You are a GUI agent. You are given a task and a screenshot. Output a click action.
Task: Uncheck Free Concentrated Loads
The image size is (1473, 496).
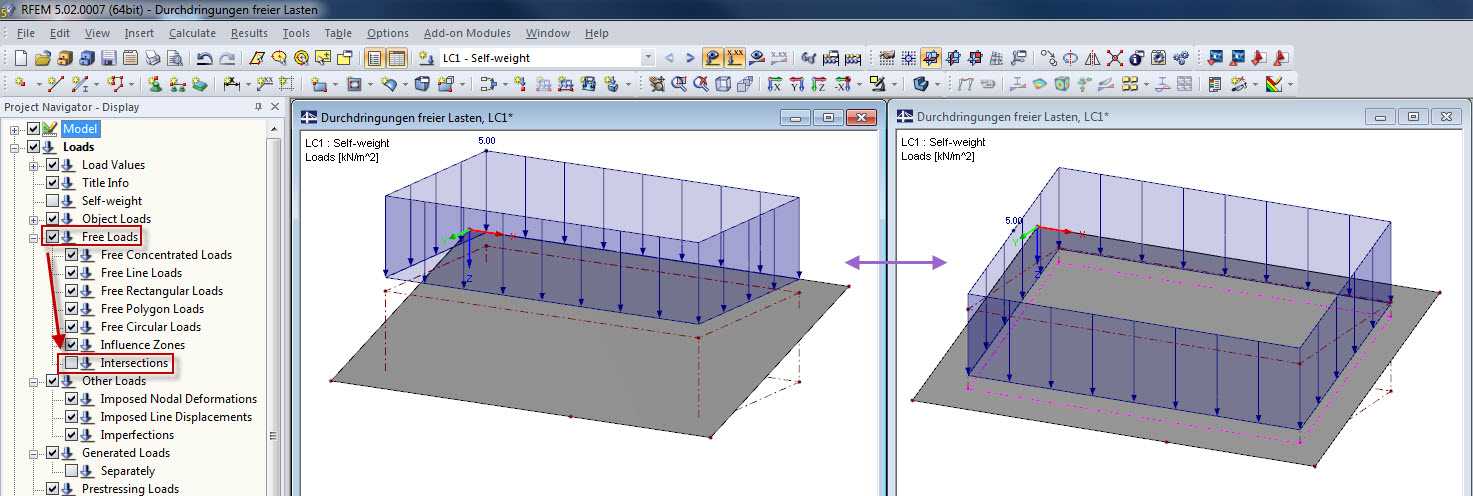coord(71,255)
